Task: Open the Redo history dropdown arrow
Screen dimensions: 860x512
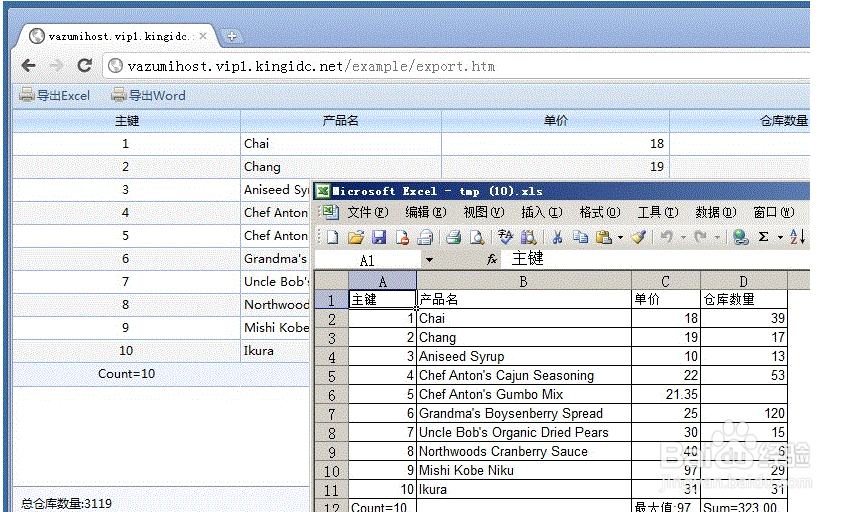Action: [x=717, y=237]
